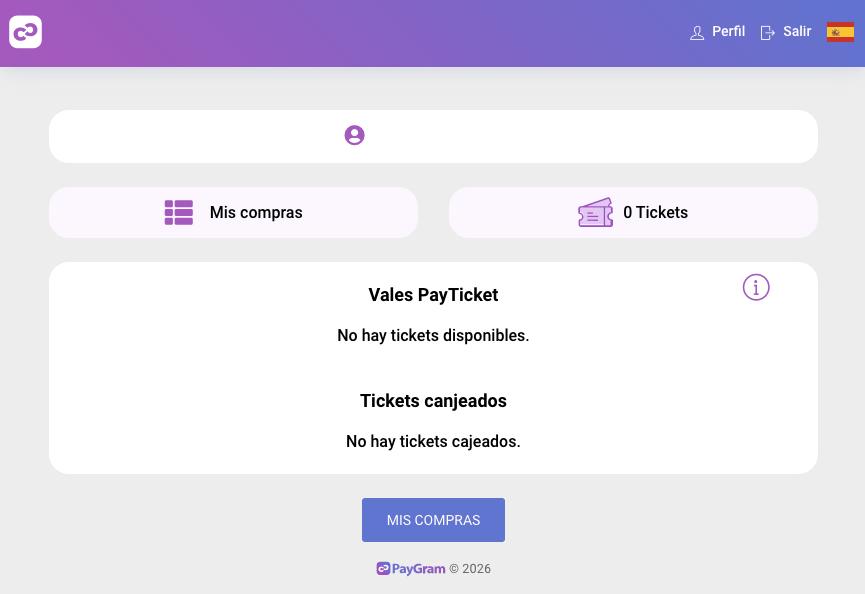Click the Perfil person icon
This screenshot has height=594, width=865.
click(x=697, y=33)
